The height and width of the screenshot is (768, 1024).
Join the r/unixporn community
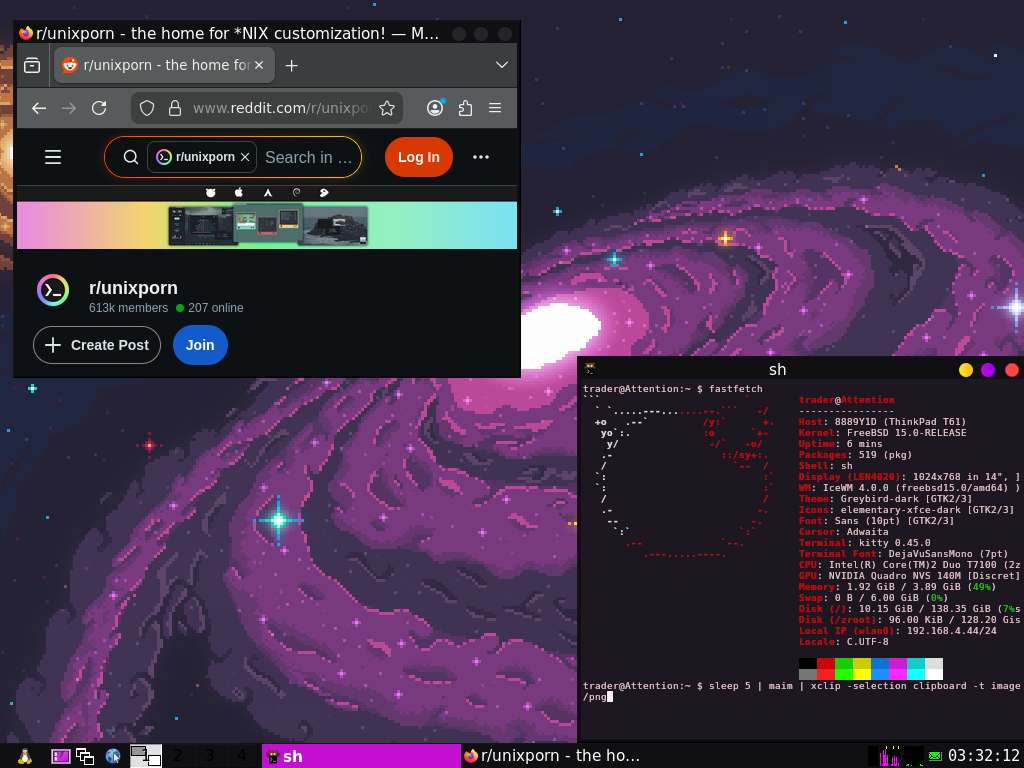coord(200,345)
